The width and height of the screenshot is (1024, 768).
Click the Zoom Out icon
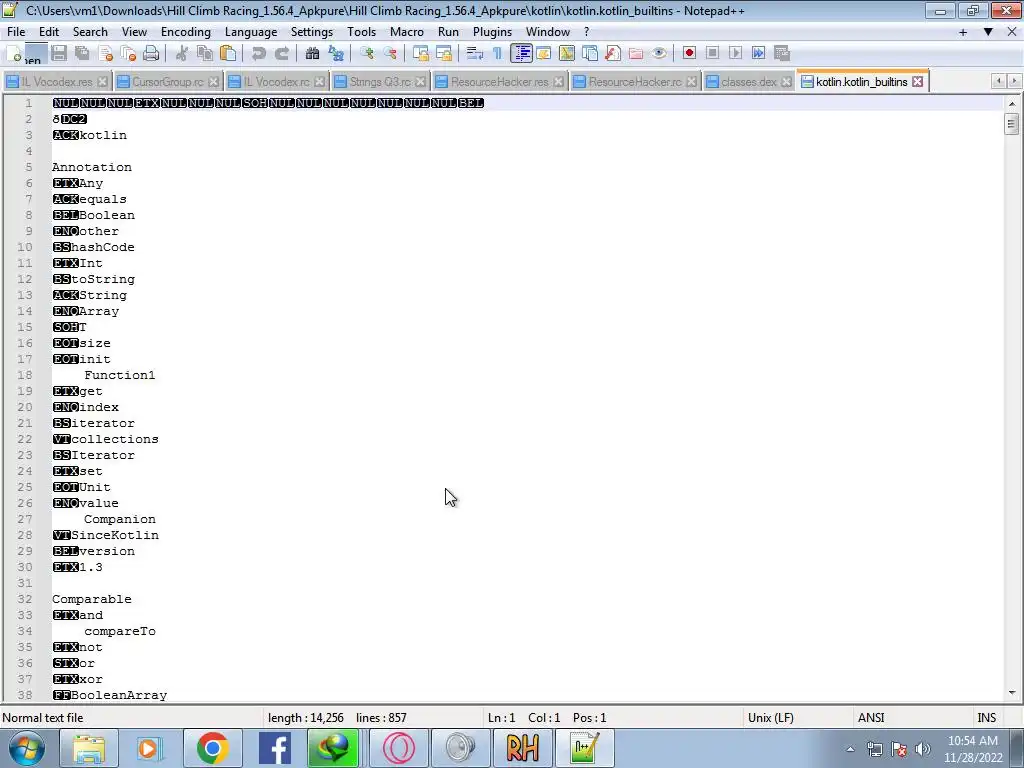(390, 54)
